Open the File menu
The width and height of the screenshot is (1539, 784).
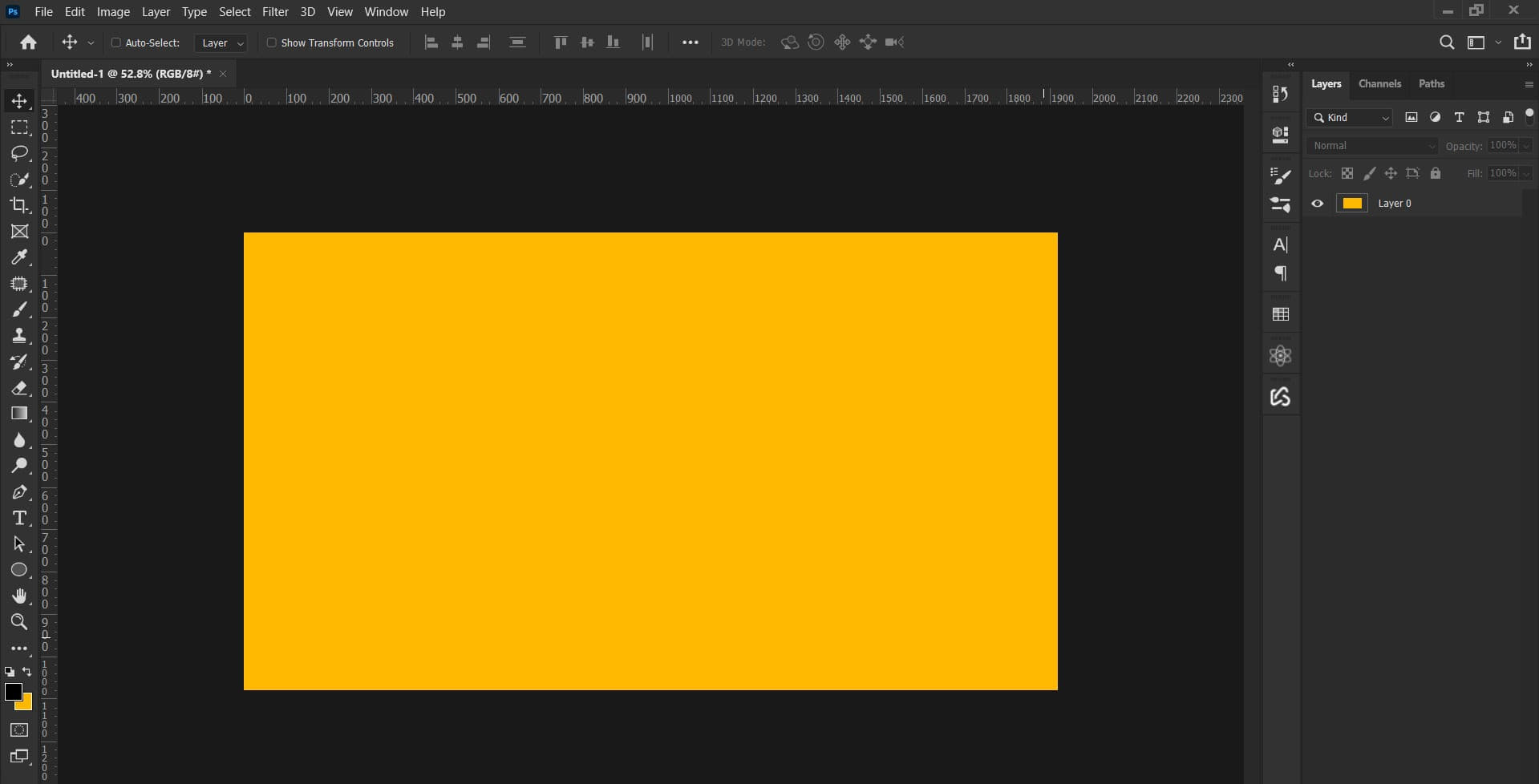pos(43,12)
